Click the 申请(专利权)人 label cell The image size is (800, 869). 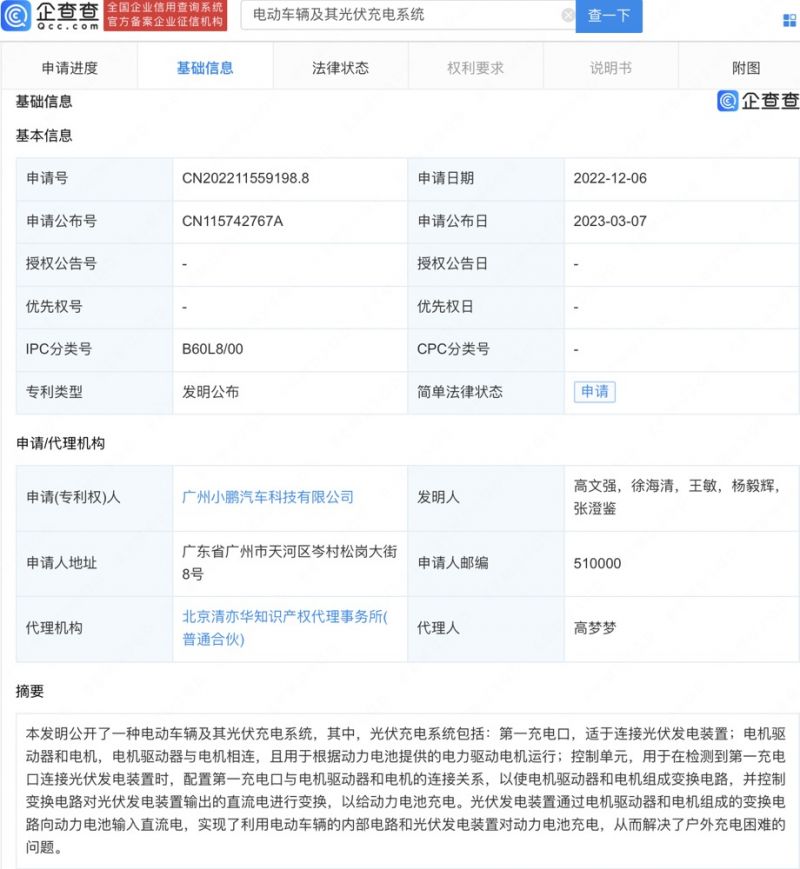click(x=95, y=498)
